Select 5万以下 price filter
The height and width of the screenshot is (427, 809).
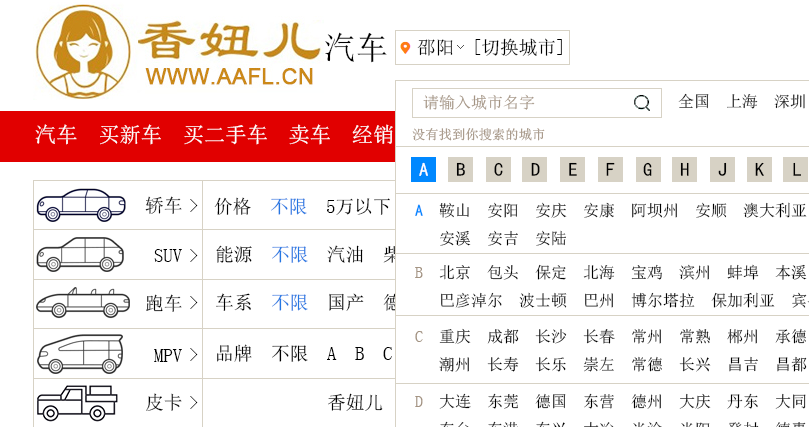click(358, 207)
